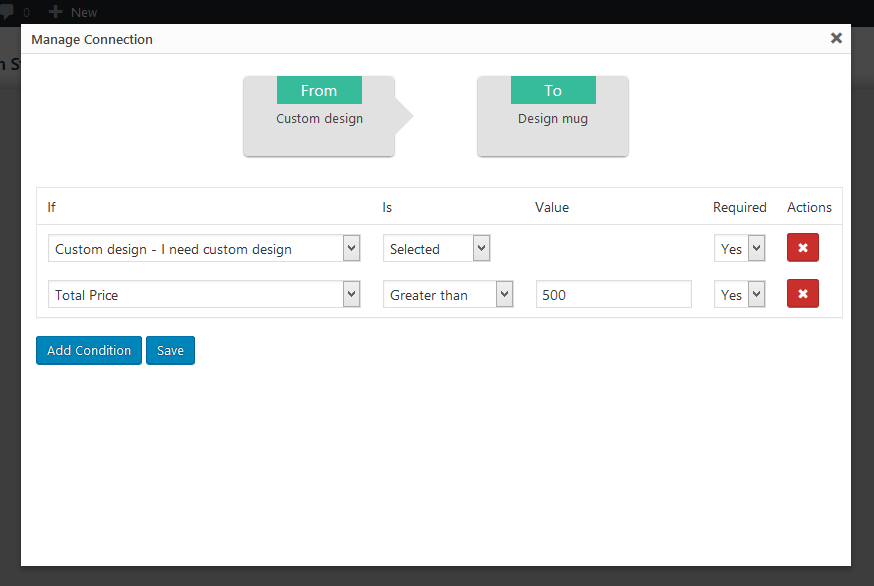Open Required dropdown for Total Price row

coord(739,295)
